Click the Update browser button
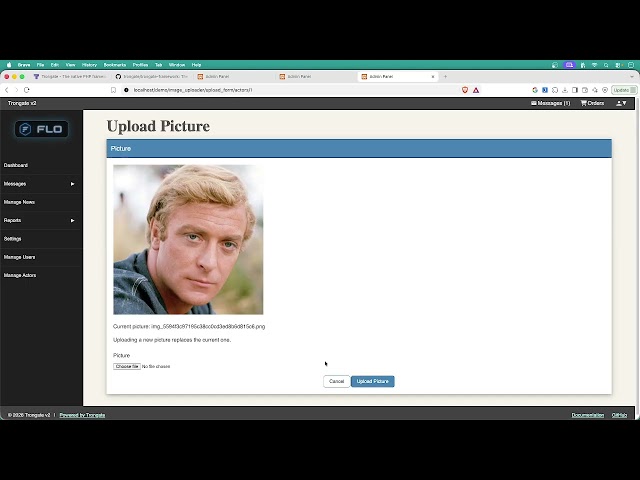 [624, 90]
